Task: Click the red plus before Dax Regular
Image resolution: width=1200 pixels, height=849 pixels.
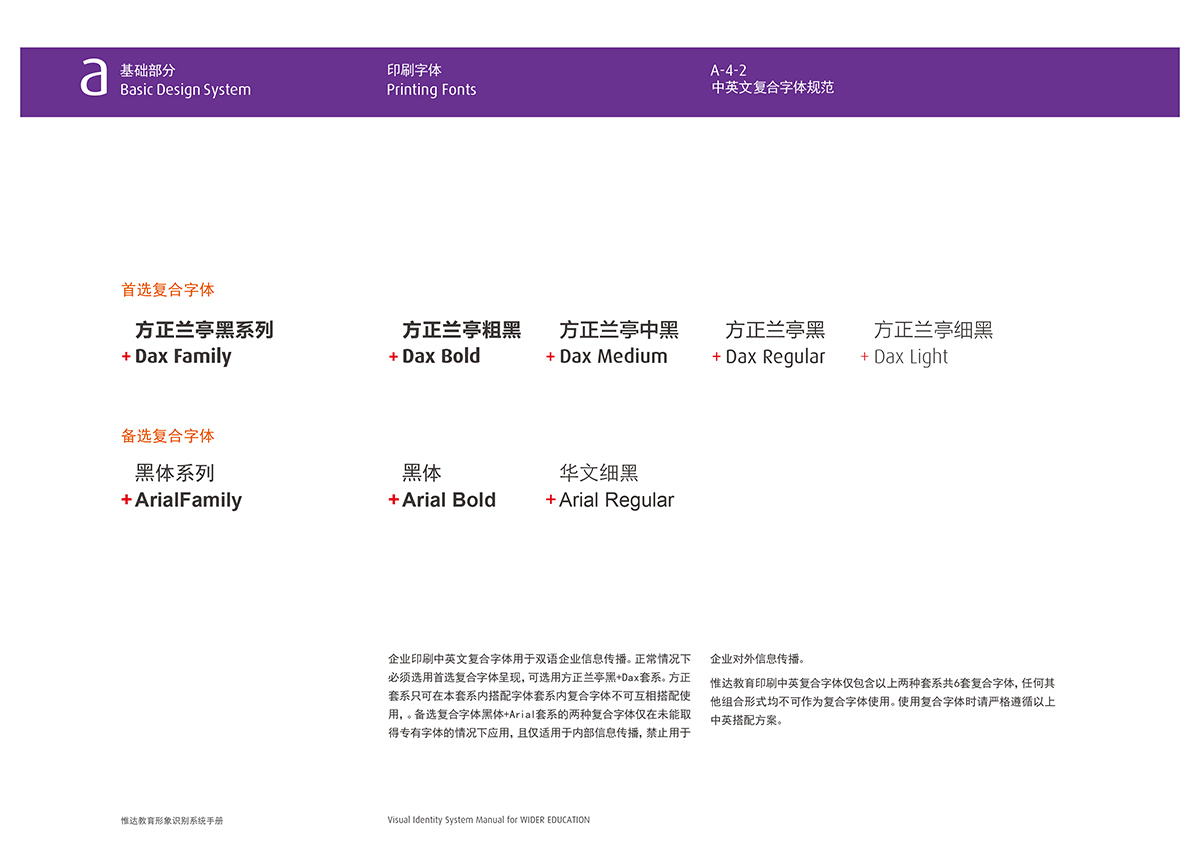Action: click(716, 357)
